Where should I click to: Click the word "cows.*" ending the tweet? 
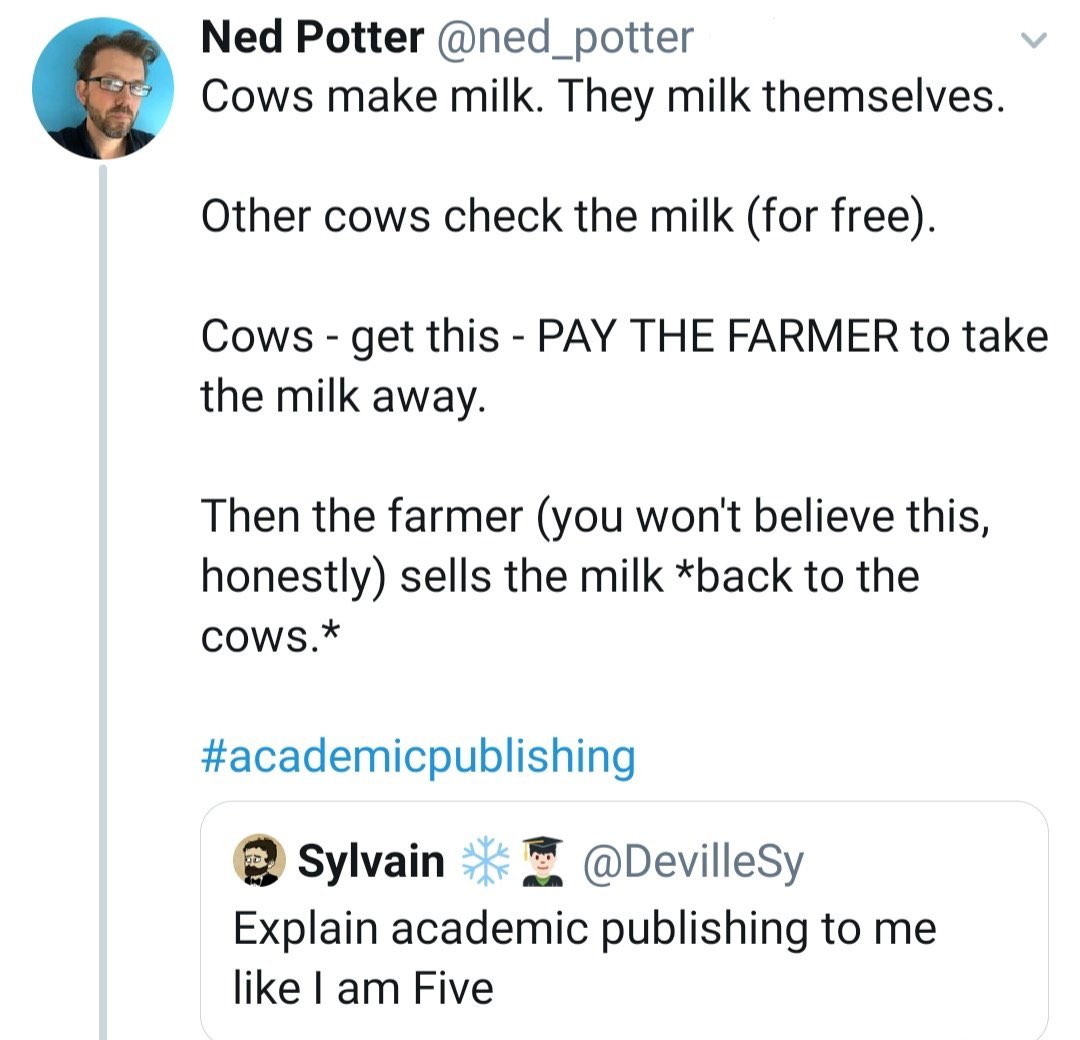[270, 636]
